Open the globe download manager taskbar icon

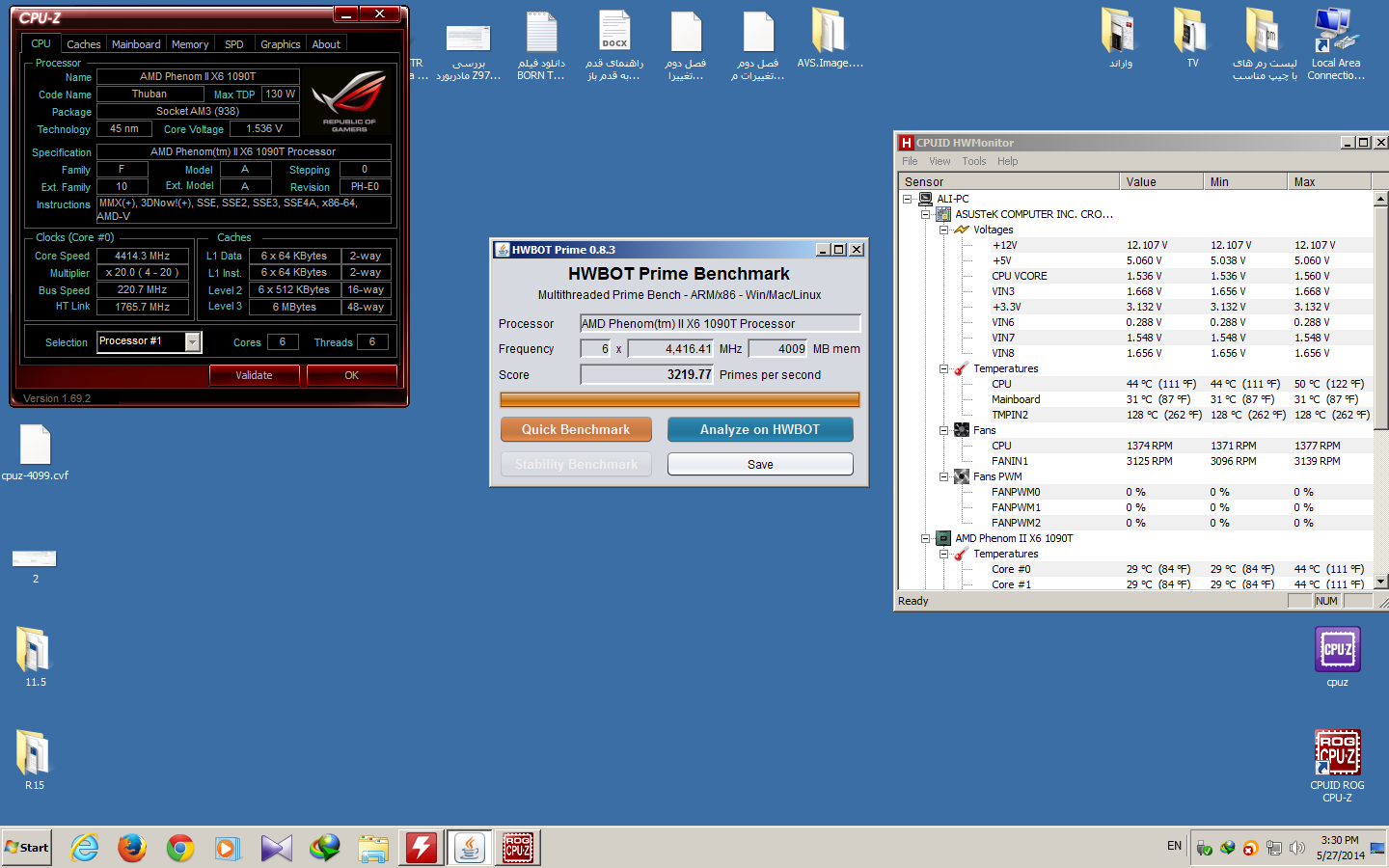pyautogui.click(x=324, y=848)
